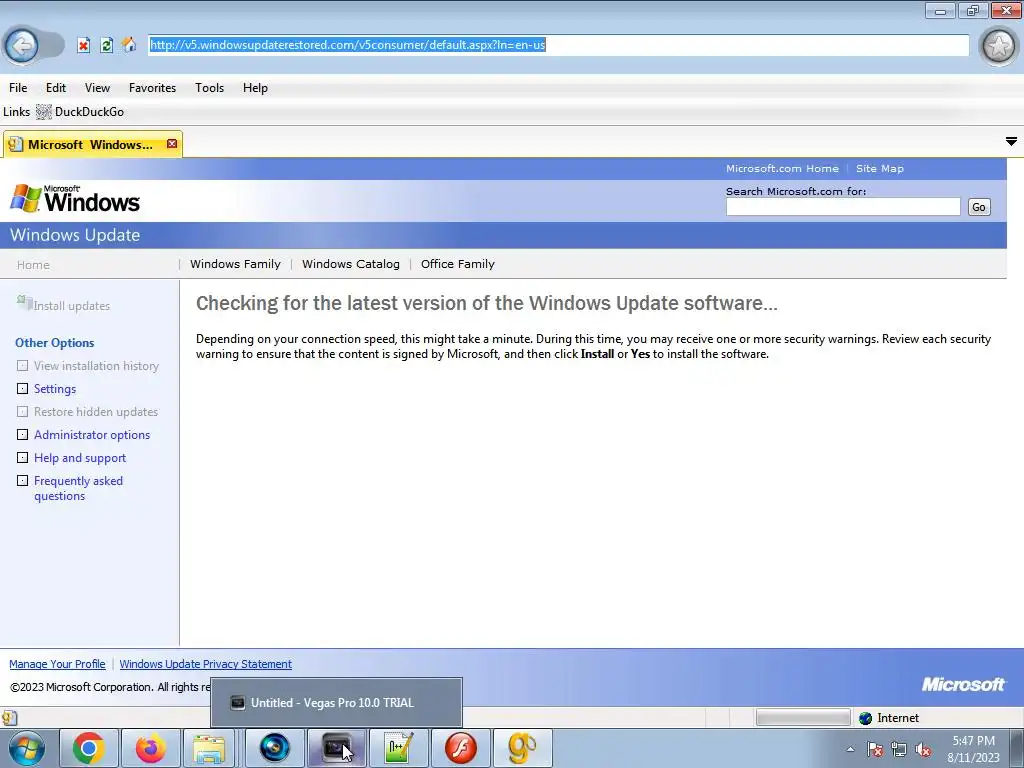Refresh the page with green arrows icon
Viewport: 1024px width, 768px height.
[x=106, y=45]
